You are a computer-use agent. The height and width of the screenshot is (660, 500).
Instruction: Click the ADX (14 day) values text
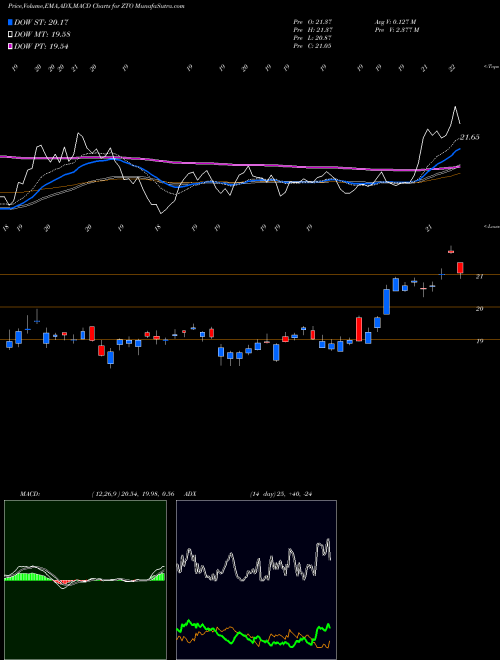[x=281, y=494]
